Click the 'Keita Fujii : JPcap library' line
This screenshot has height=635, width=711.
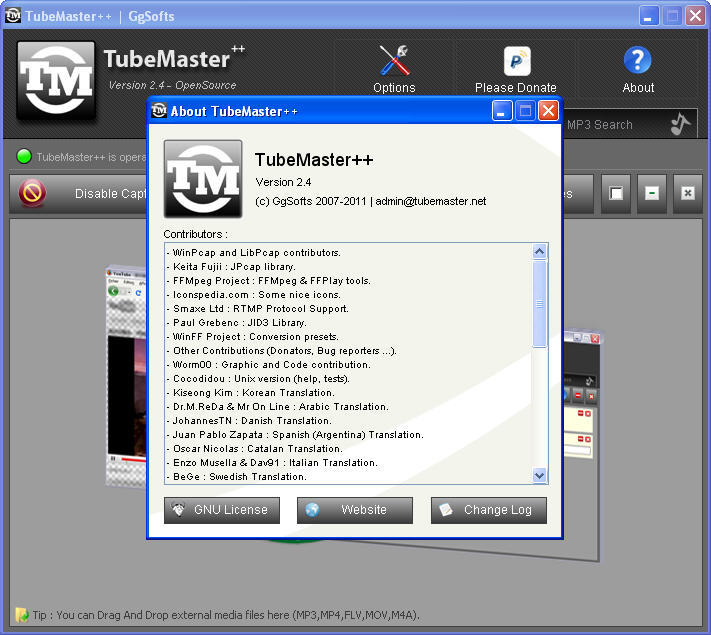231,267
